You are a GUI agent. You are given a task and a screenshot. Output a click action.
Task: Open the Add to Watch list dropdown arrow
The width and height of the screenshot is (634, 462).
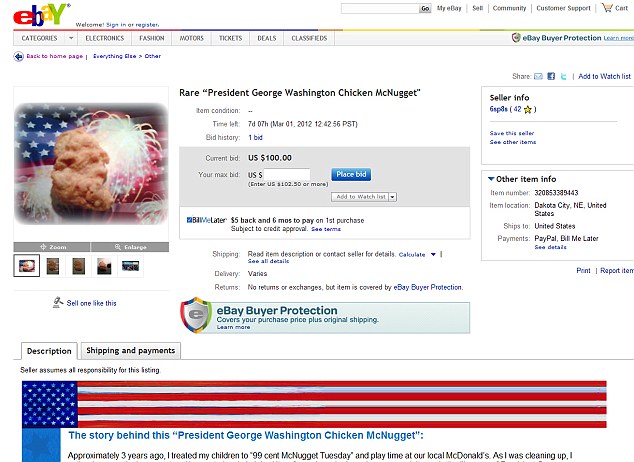pos(392,197)
